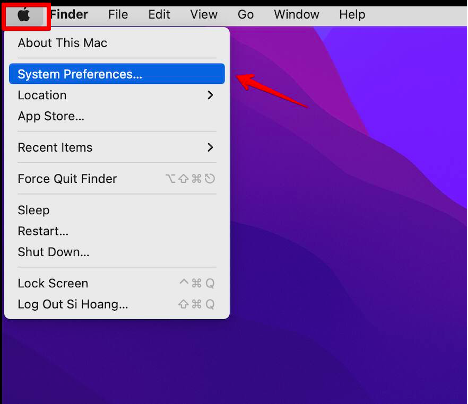468x404 pixels.
Task: Choose System Preferences from Apple menu
Action: (x=117, y=74)
